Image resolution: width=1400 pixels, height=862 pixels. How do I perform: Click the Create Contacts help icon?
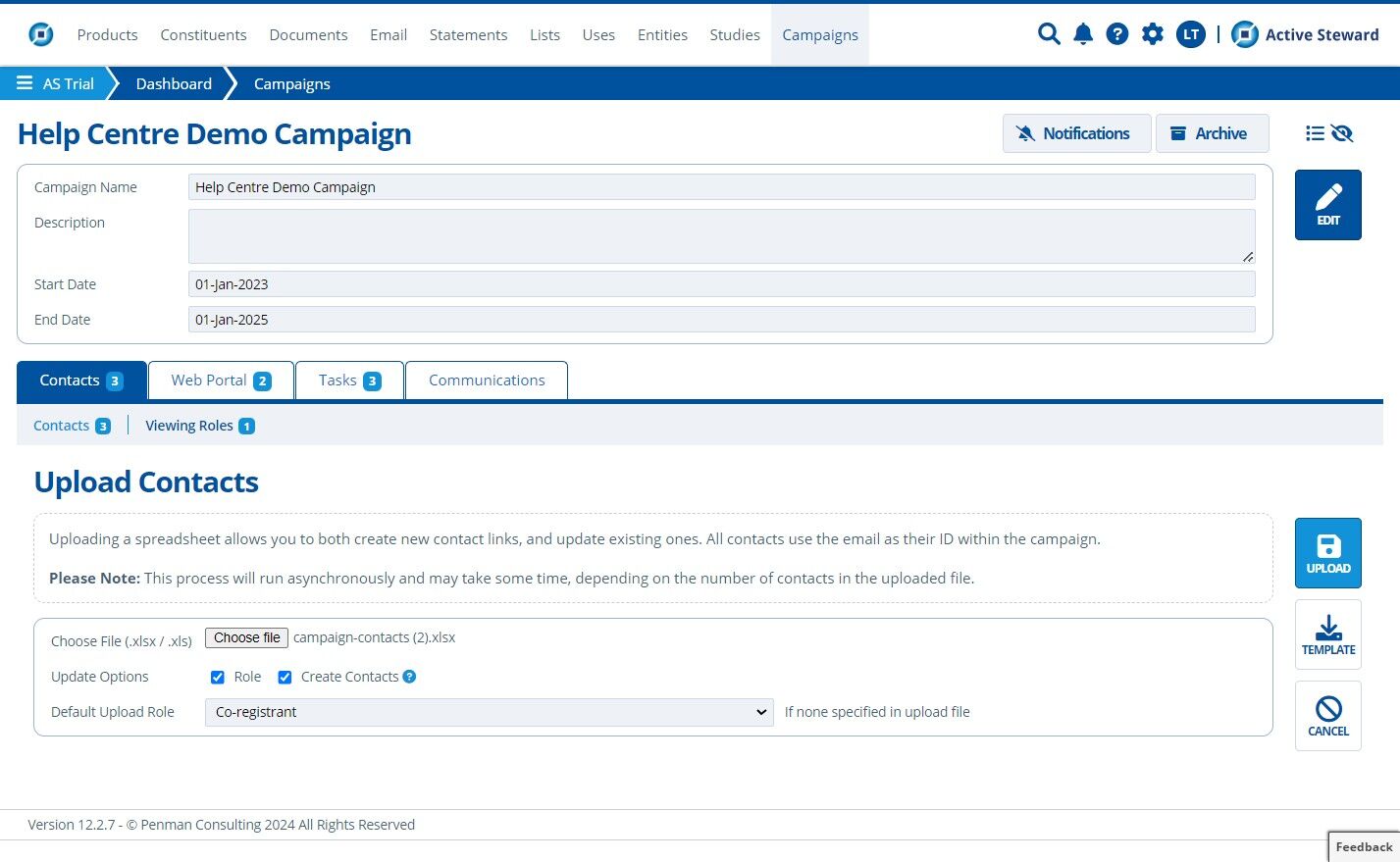pos(409,677)
